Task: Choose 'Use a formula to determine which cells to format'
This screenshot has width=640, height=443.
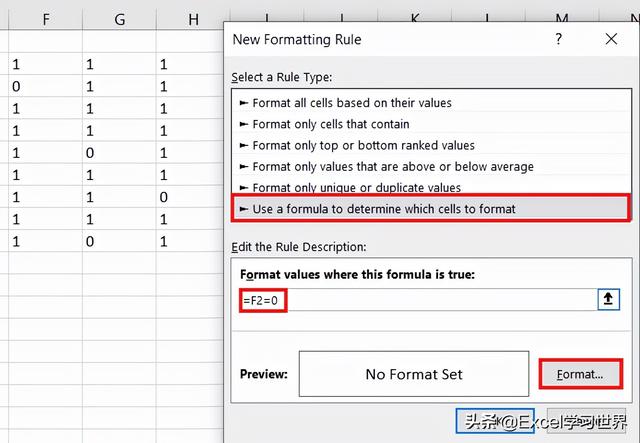Action: point(384,209)
